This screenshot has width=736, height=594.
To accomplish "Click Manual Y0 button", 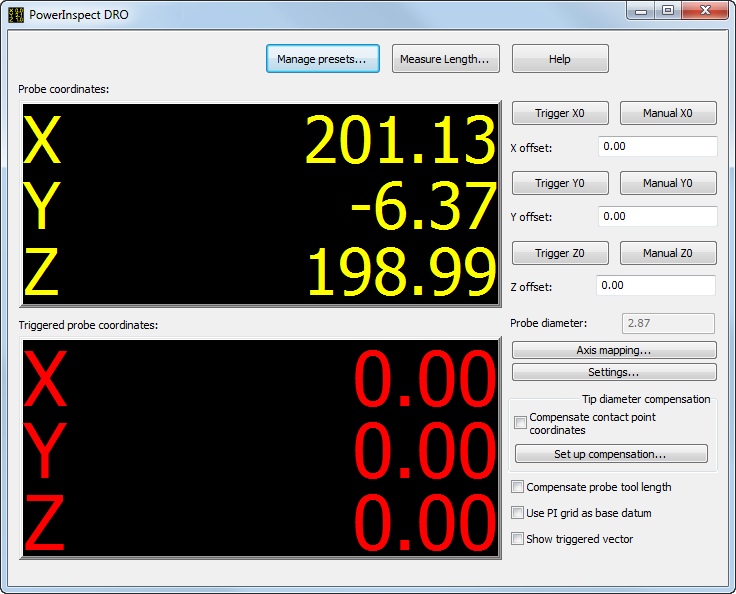I will click(668, 183).
